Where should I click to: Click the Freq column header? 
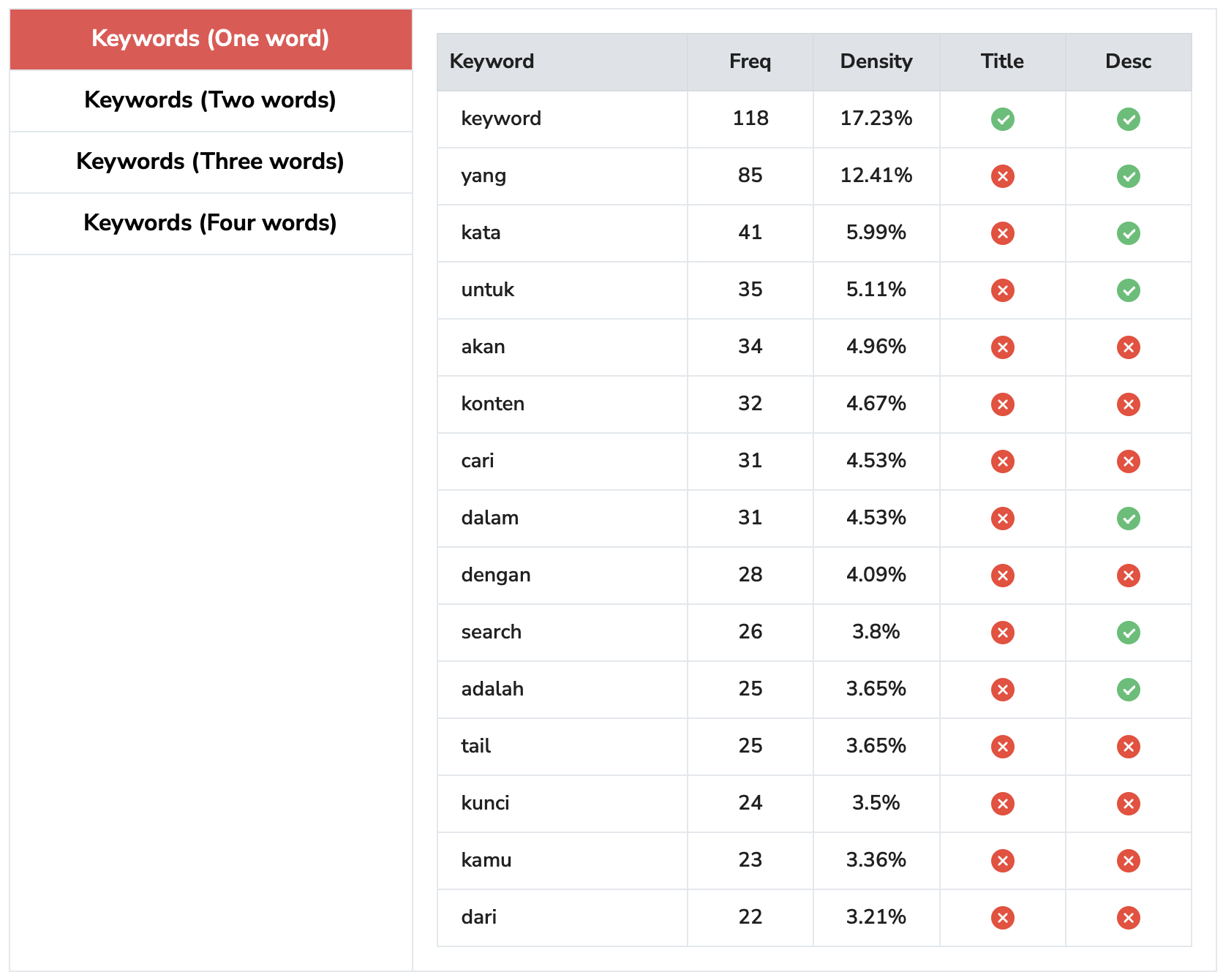[x=750, y=61]
